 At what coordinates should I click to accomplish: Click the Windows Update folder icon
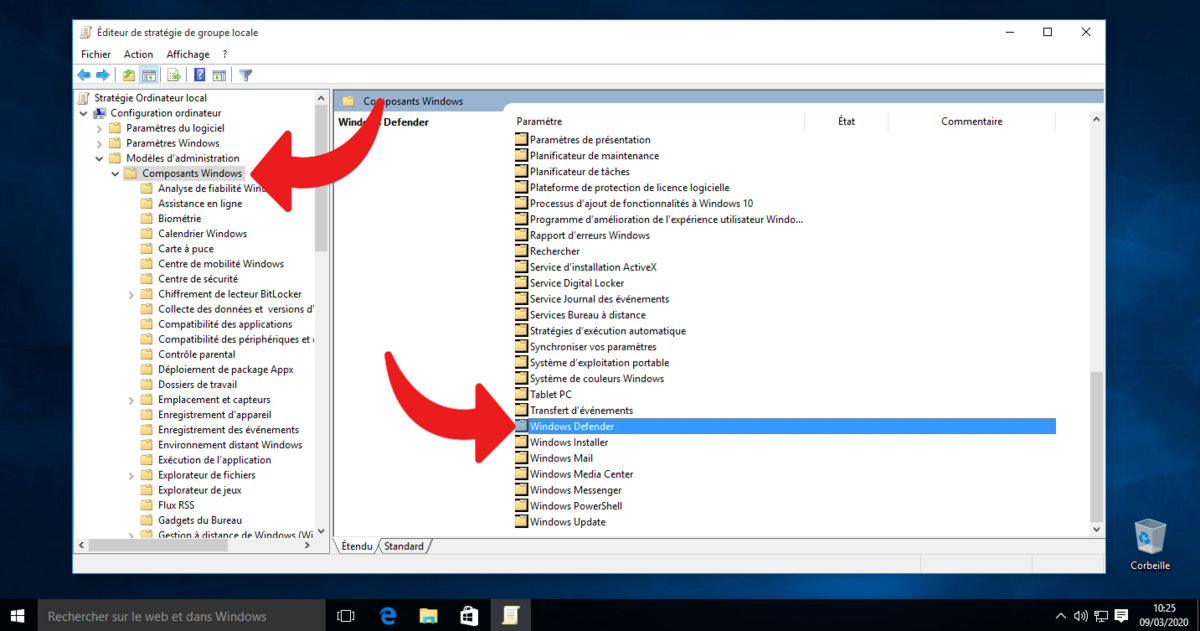(521, 522)
